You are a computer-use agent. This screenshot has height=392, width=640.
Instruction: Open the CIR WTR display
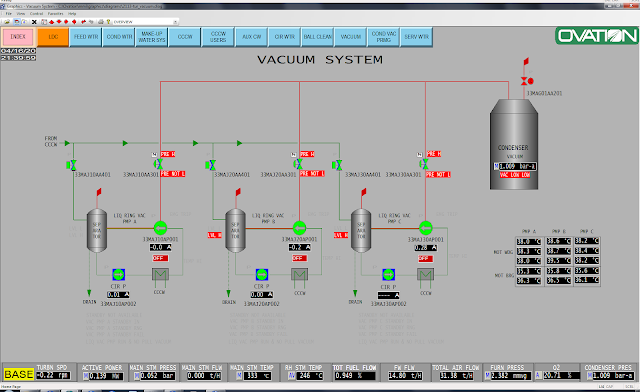tap(284, 37)
